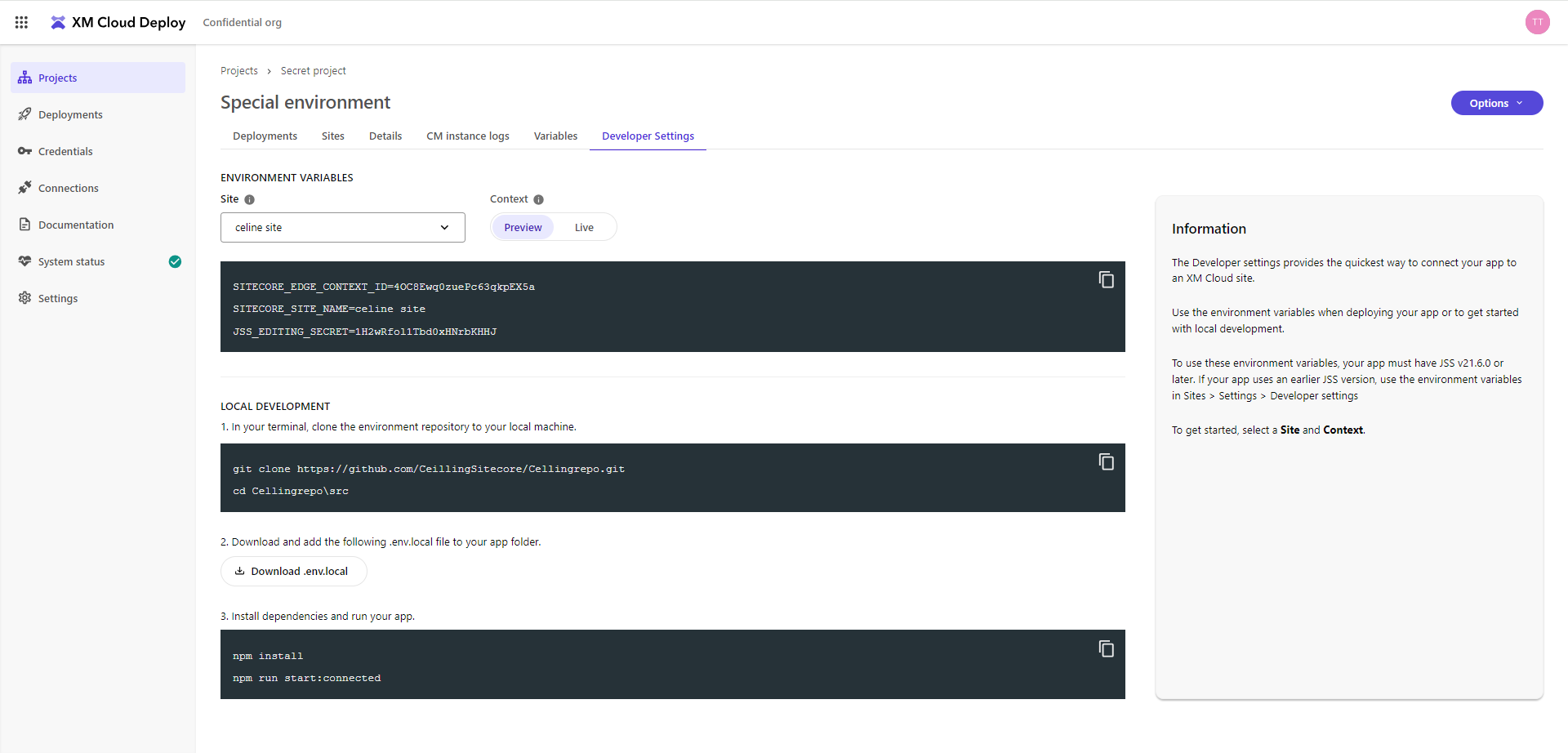Screen dimensions: 1568x753
Task: Download the .env.local file
Action: click(293, 571)
